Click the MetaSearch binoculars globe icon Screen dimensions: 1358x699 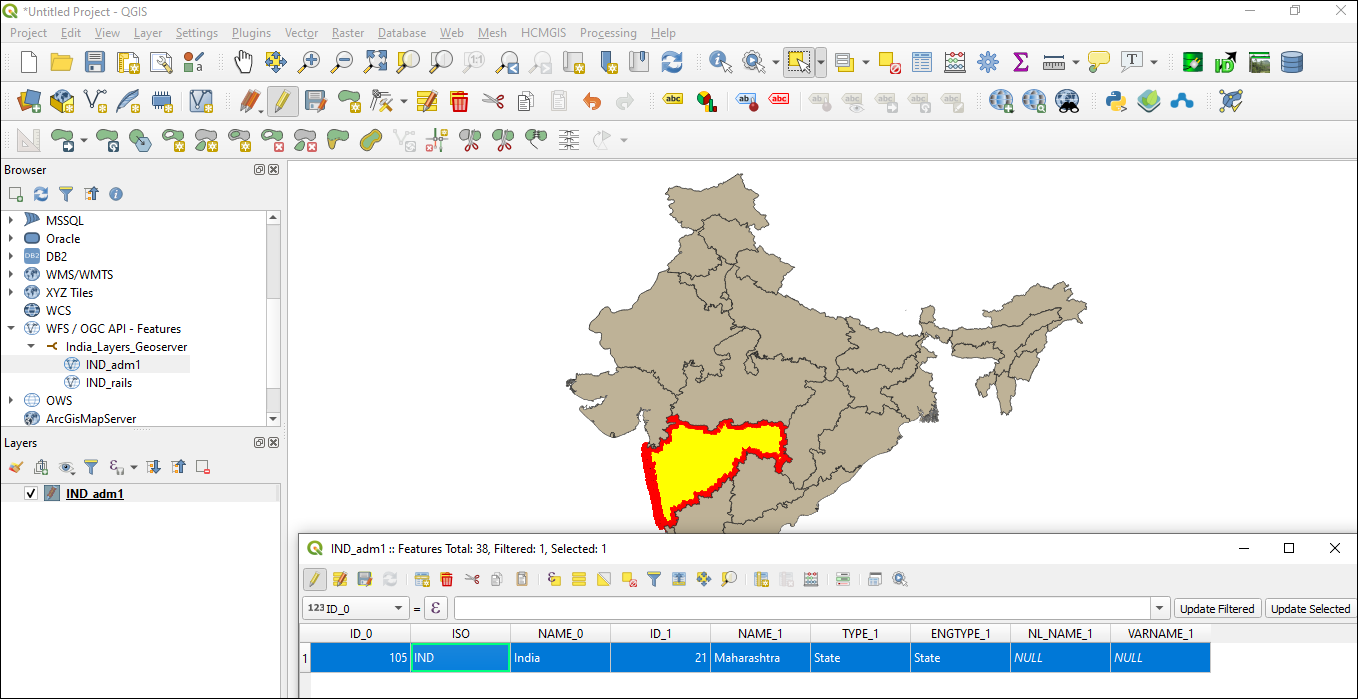pos(1067,100)
